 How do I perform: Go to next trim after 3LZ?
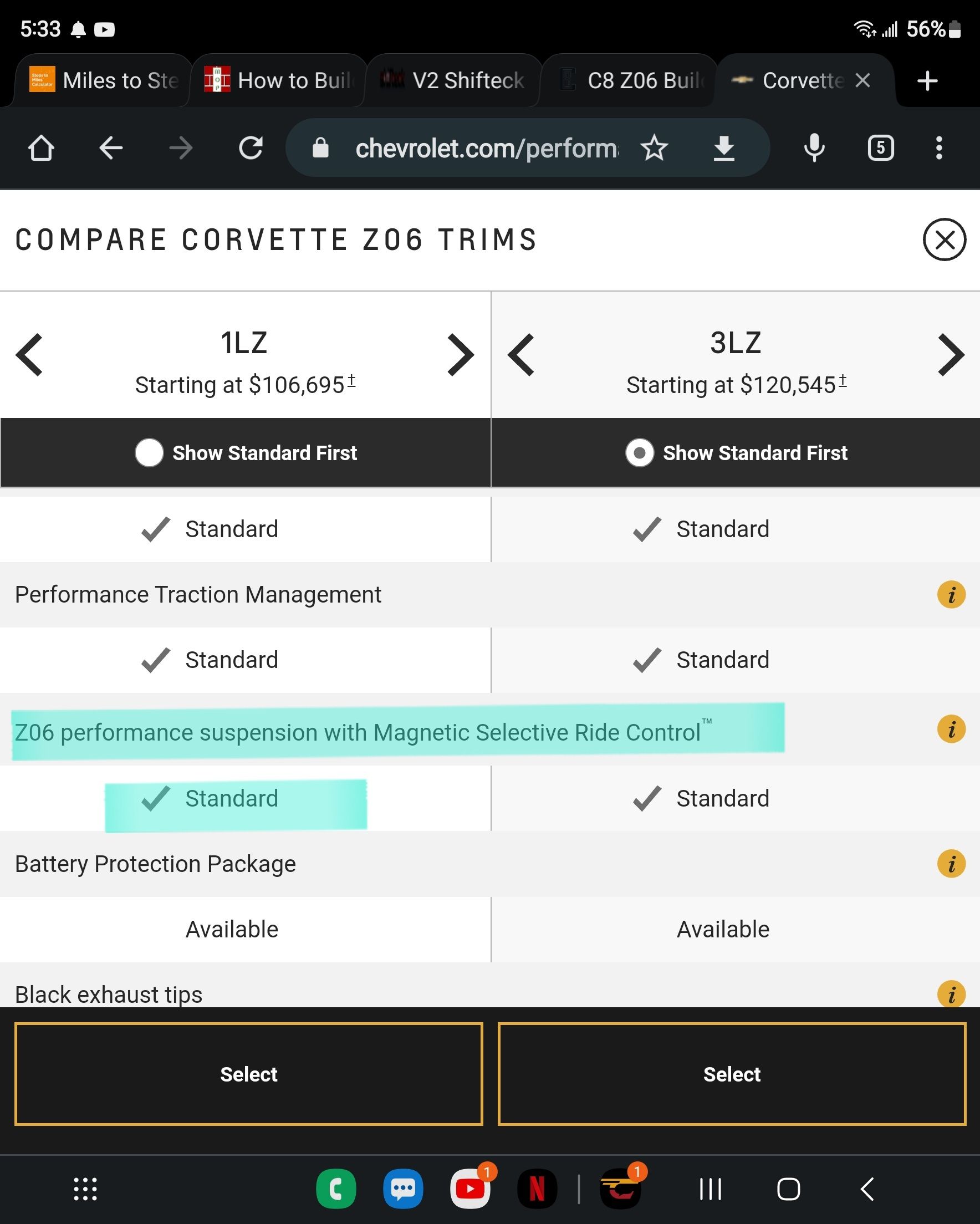[951, 355]
